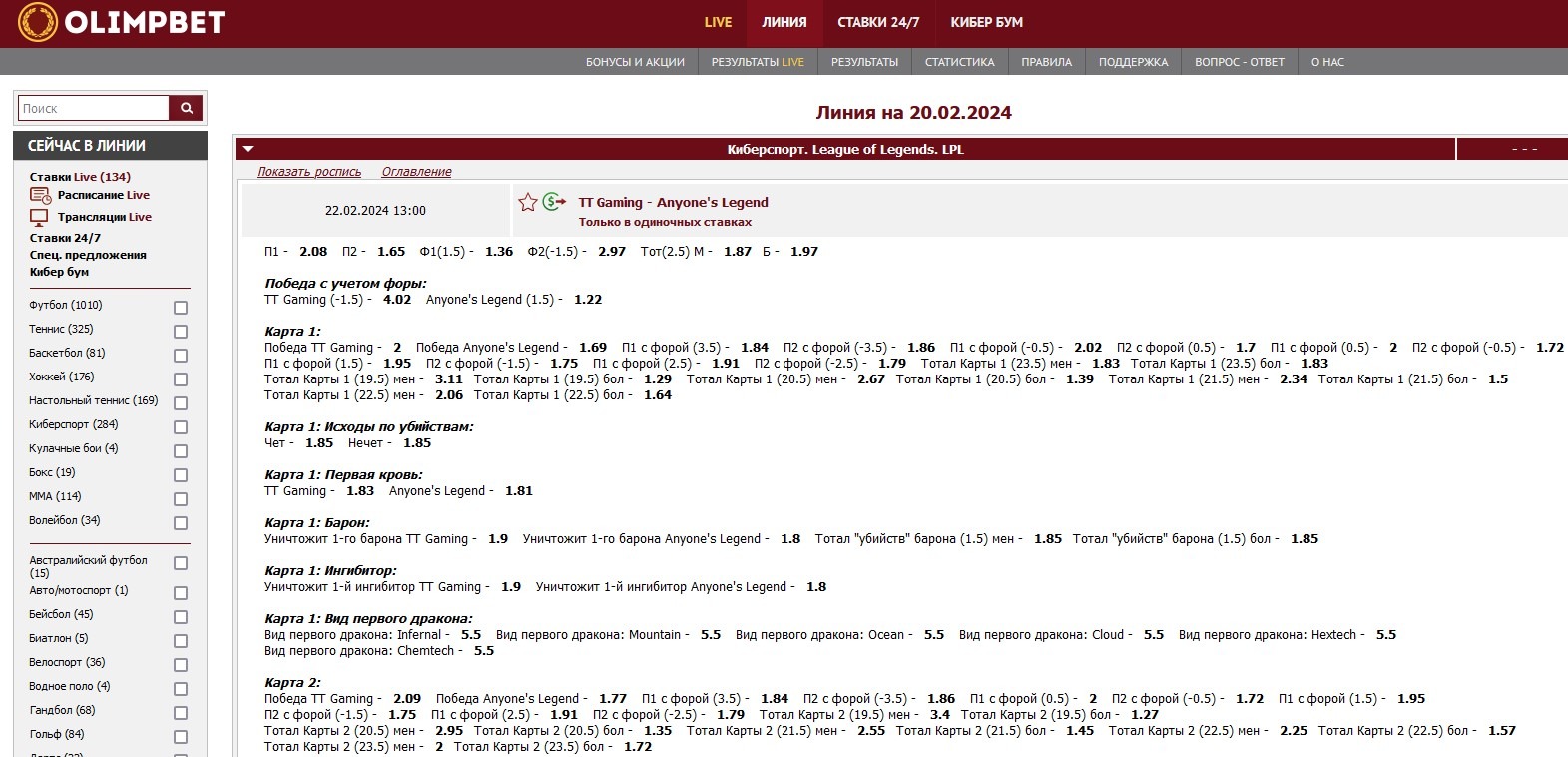
Task: Tick the Настольный теннис (169) checkbox
Action: point(181,403)
